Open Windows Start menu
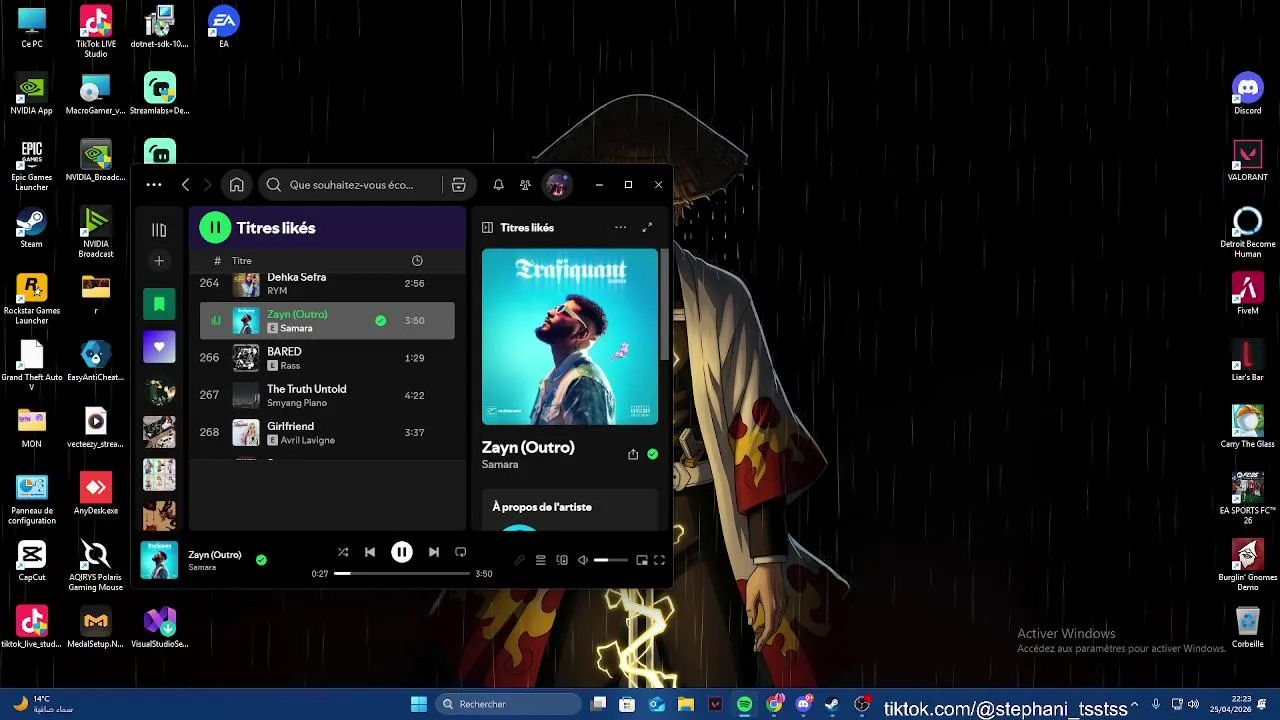The height and width of the screenshot is (720, 1280). click(419, 704)
